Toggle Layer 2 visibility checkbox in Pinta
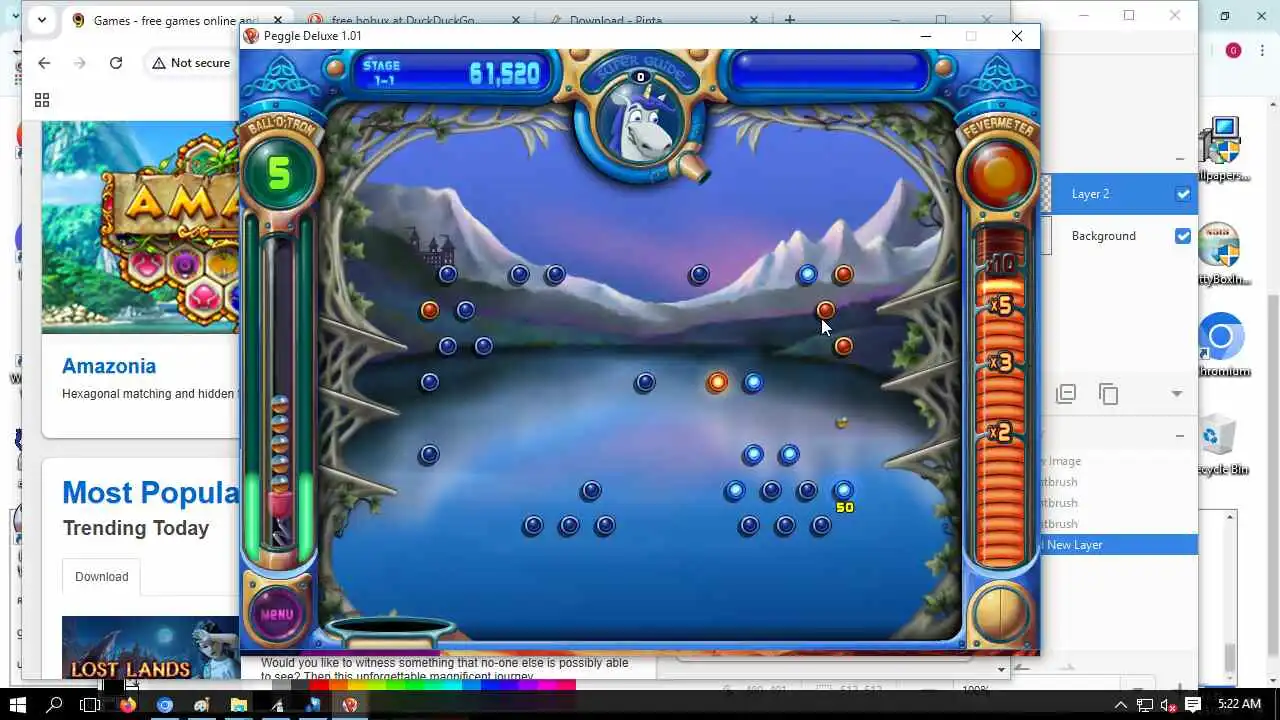The height and width of the screenshot is (720, 1280). tap(1183, 194)
